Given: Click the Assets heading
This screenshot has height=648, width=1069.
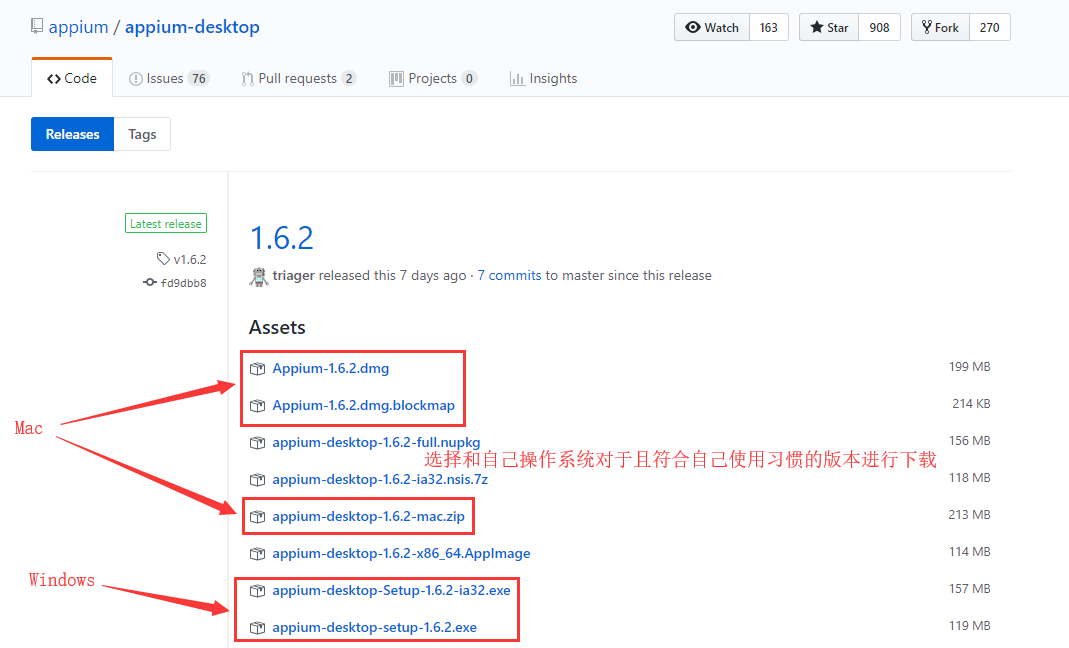Looking at the screenshot, I should pos(277,327).
